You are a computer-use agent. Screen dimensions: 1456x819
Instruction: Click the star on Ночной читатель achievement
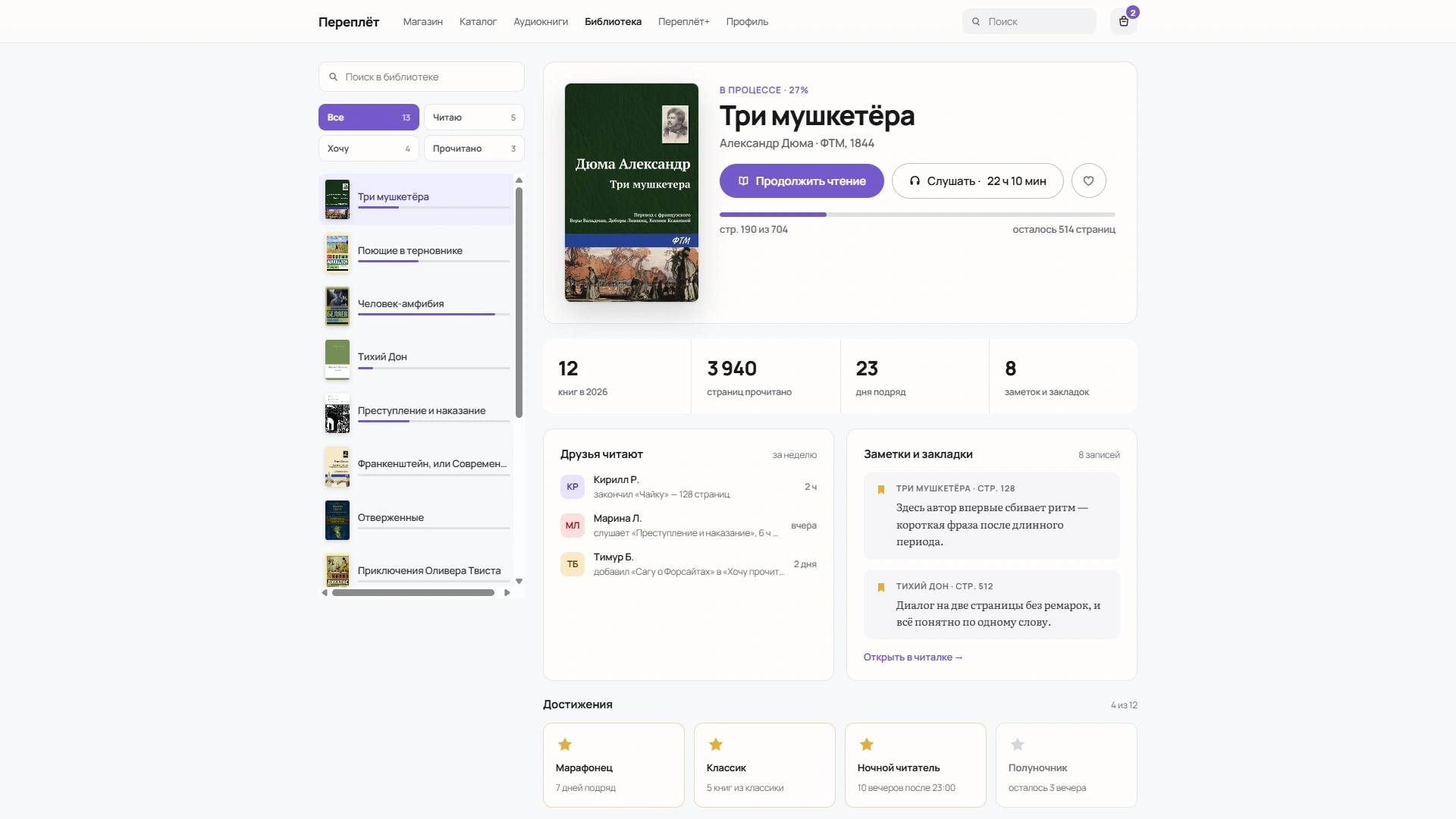point(867,745)
